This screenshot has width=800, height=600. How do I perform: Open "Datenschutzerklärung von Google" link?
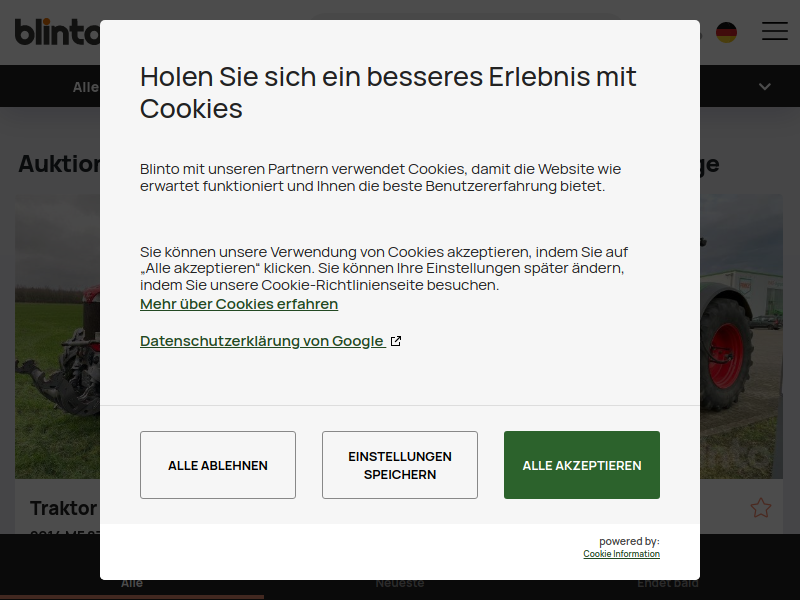[262, 341]
